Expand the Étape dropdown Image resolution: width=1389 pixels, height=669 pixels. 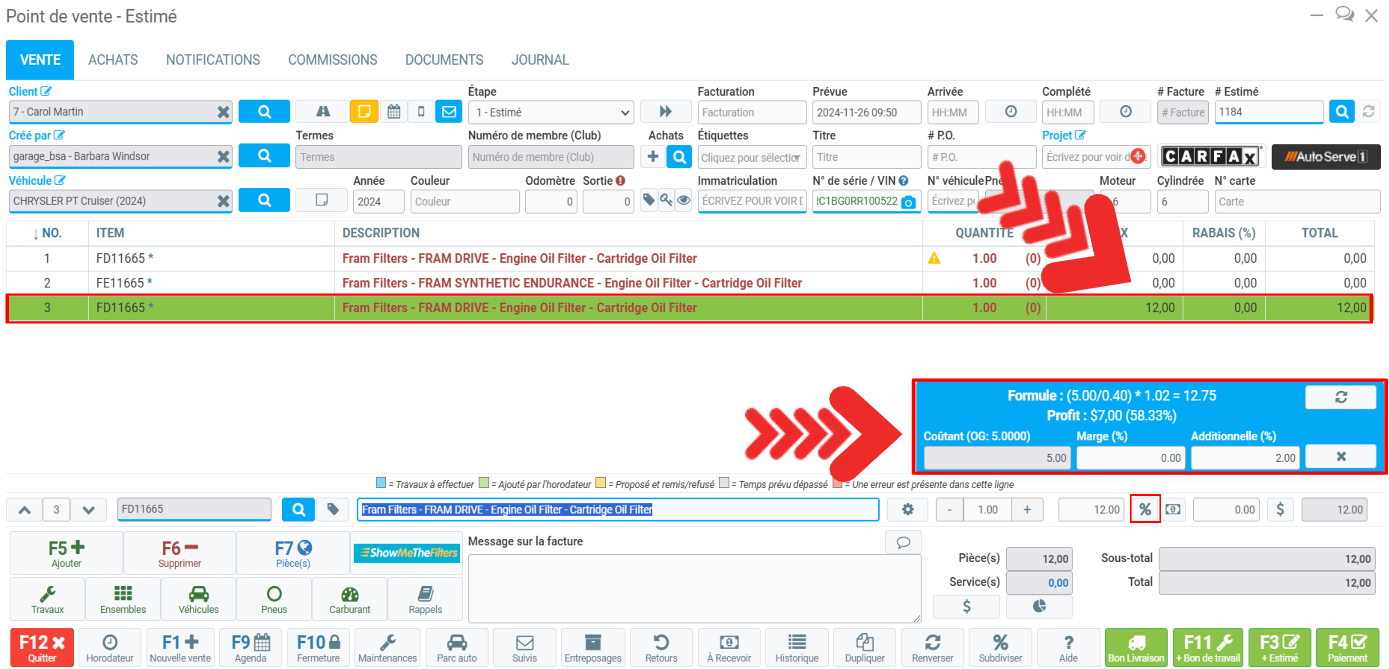tap(551, 113)
